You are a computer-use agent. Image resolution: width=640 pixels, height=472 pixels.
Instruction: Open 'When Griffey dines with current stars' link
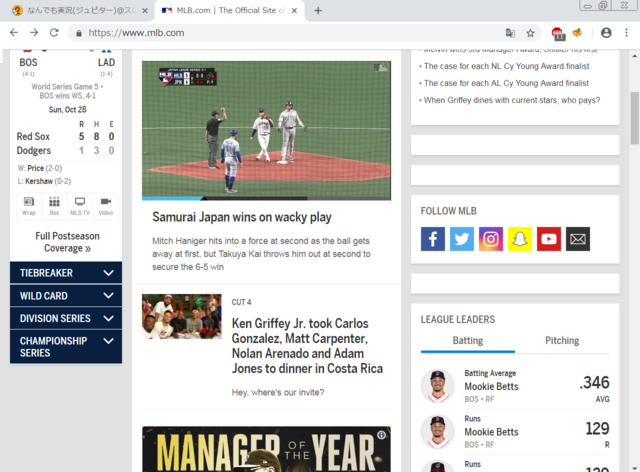[x=512, y=100]
